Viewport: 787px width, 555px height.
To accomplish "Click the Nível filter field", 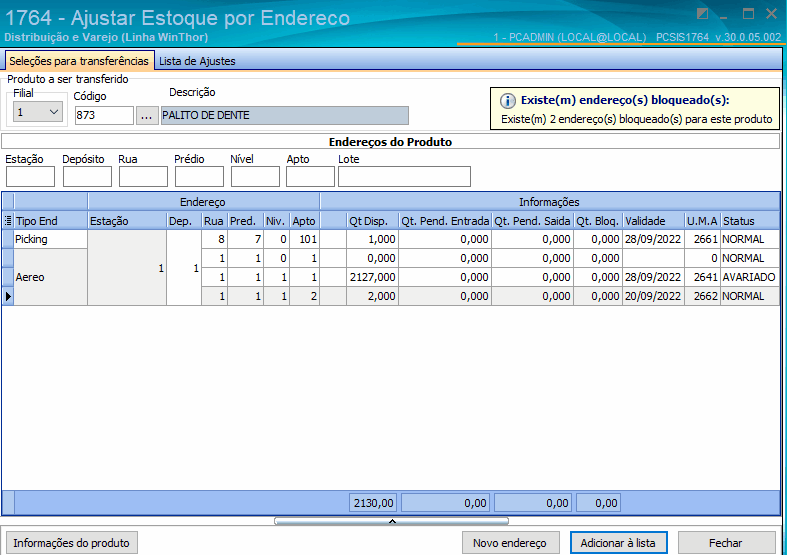I will [x=255, y=177].
